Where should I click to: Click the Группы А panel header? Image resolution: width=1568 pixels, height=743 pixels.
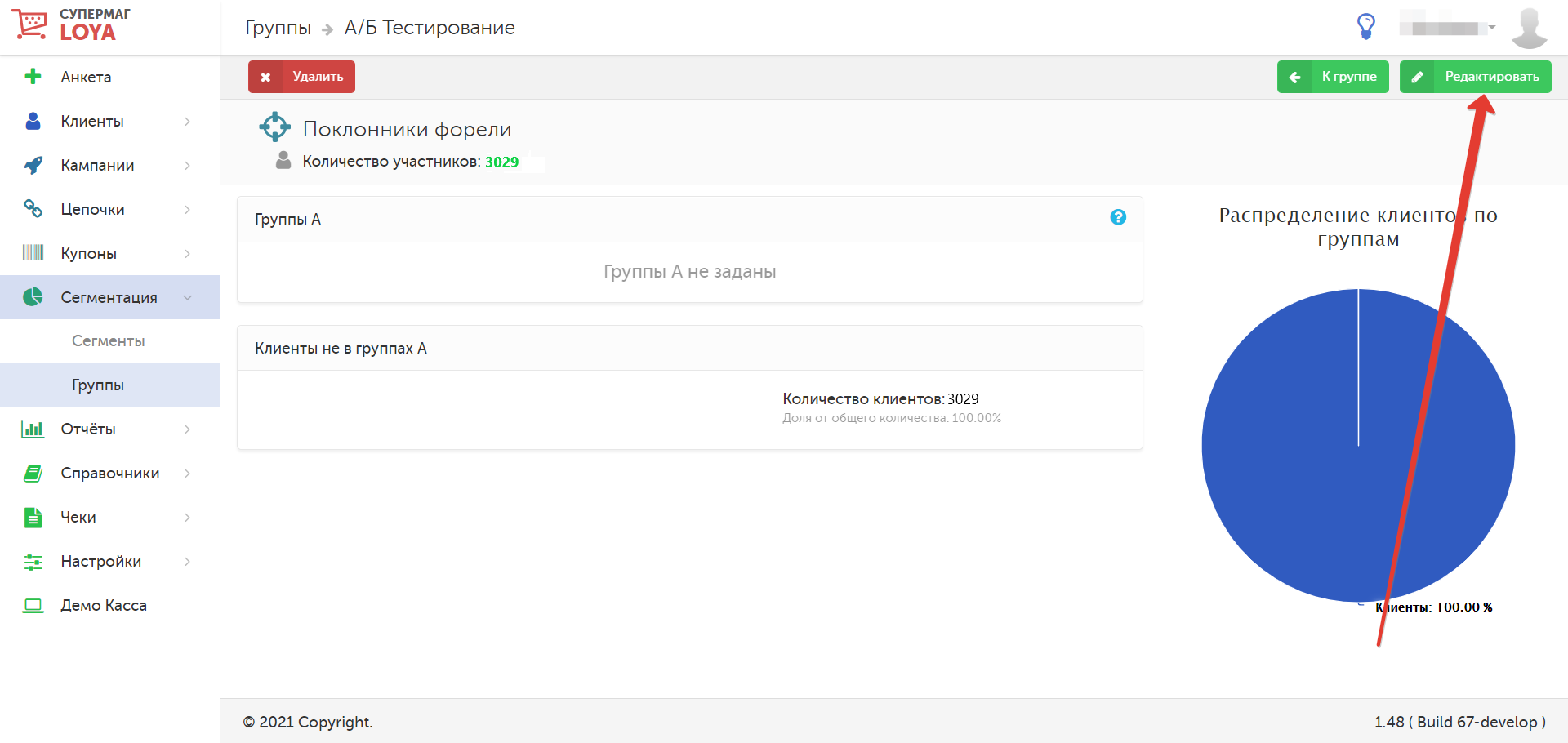tap(689, 219)
